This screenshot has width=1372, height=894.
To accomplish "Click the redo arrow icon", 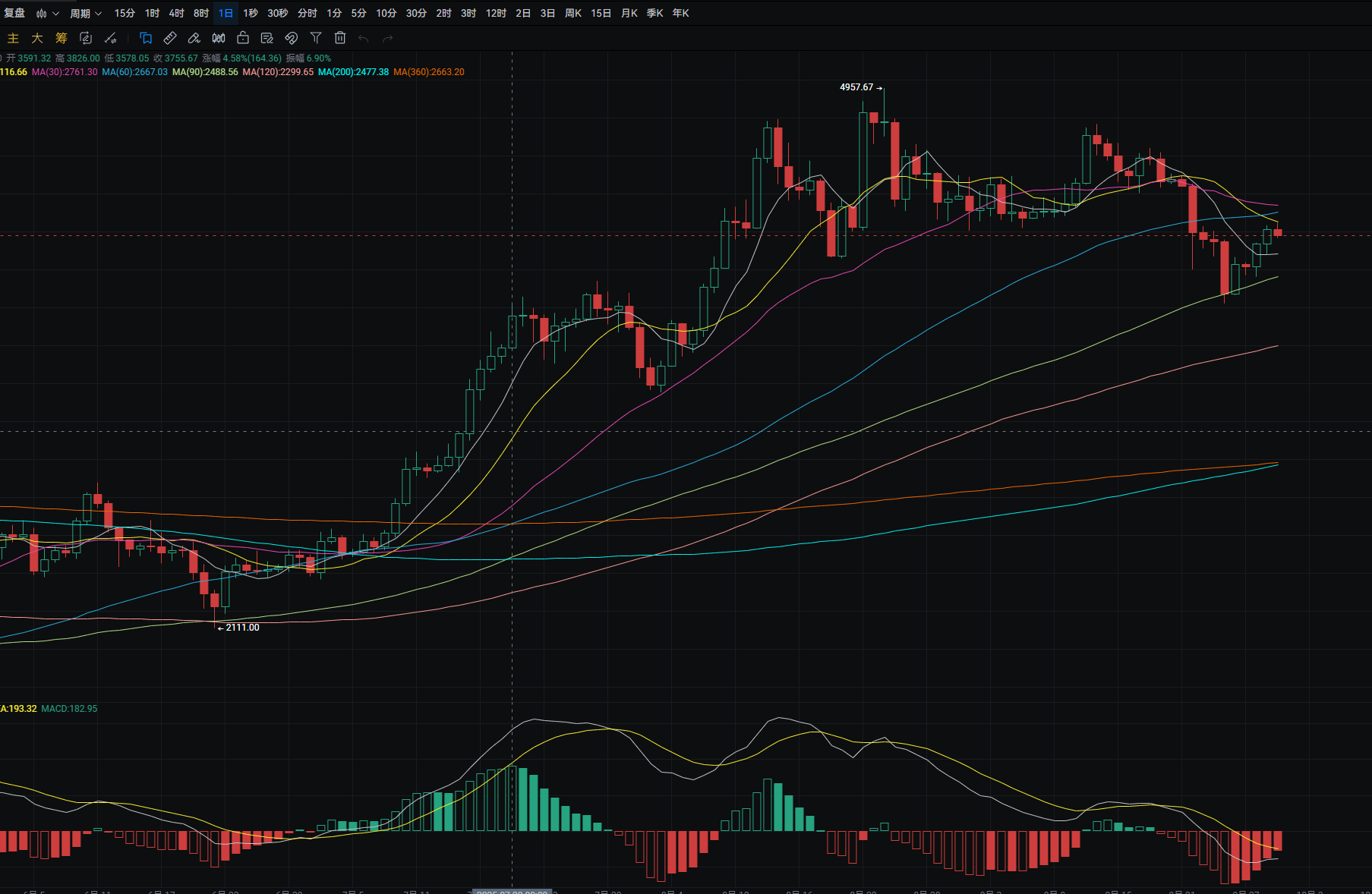I will [x=388, y=38].
